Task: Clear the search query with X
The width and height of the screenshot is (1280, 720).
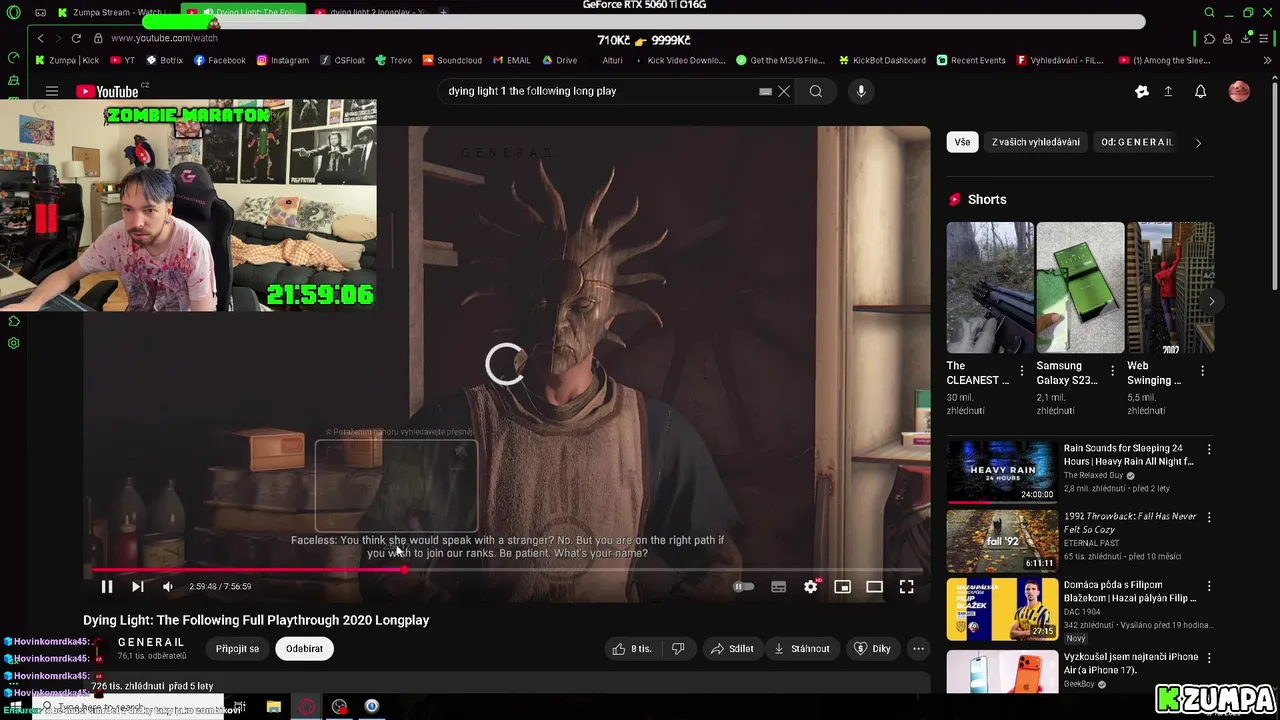Action: 784,91
